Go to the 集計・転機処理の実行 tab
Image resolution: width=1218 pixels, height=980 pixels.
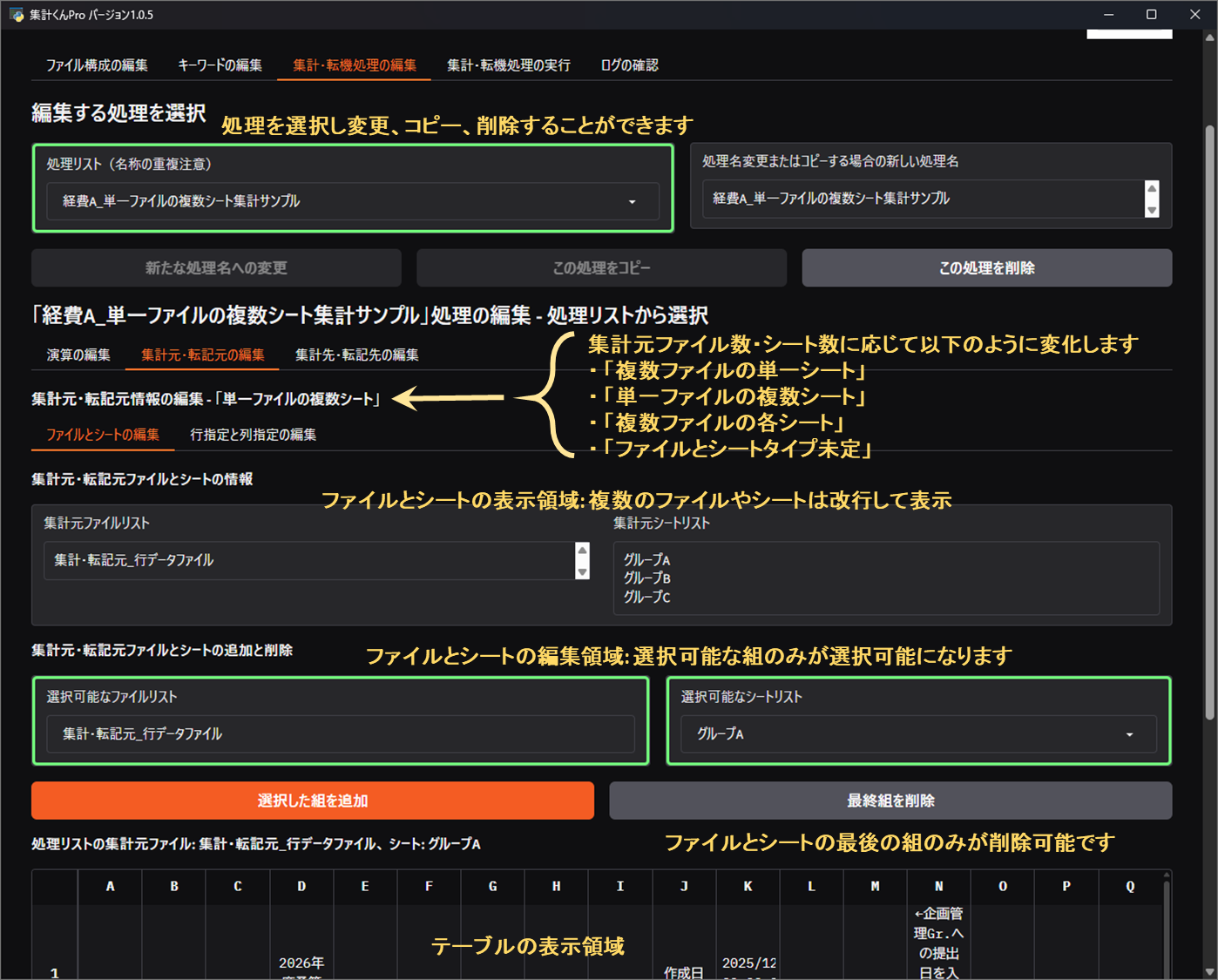click(x=509, y=65)
